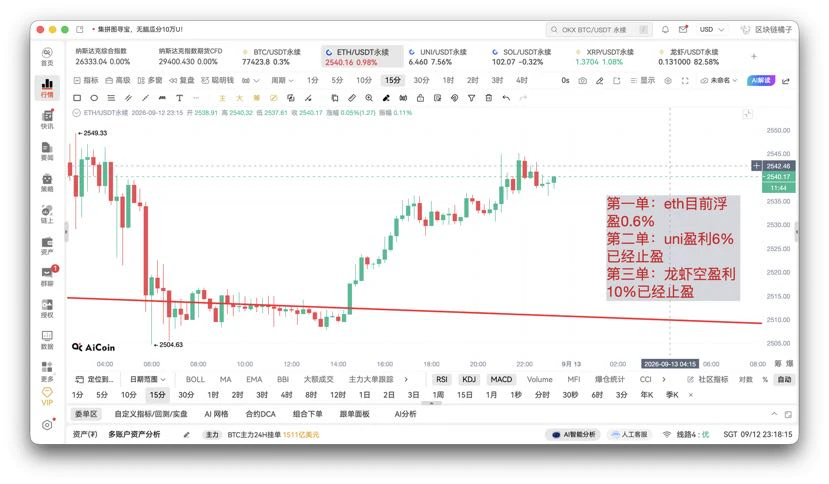Image resolution: width=829 pixels, height=484 pixels.
Task: Toggle the BOLL indicator
Action: coord(195,379)
